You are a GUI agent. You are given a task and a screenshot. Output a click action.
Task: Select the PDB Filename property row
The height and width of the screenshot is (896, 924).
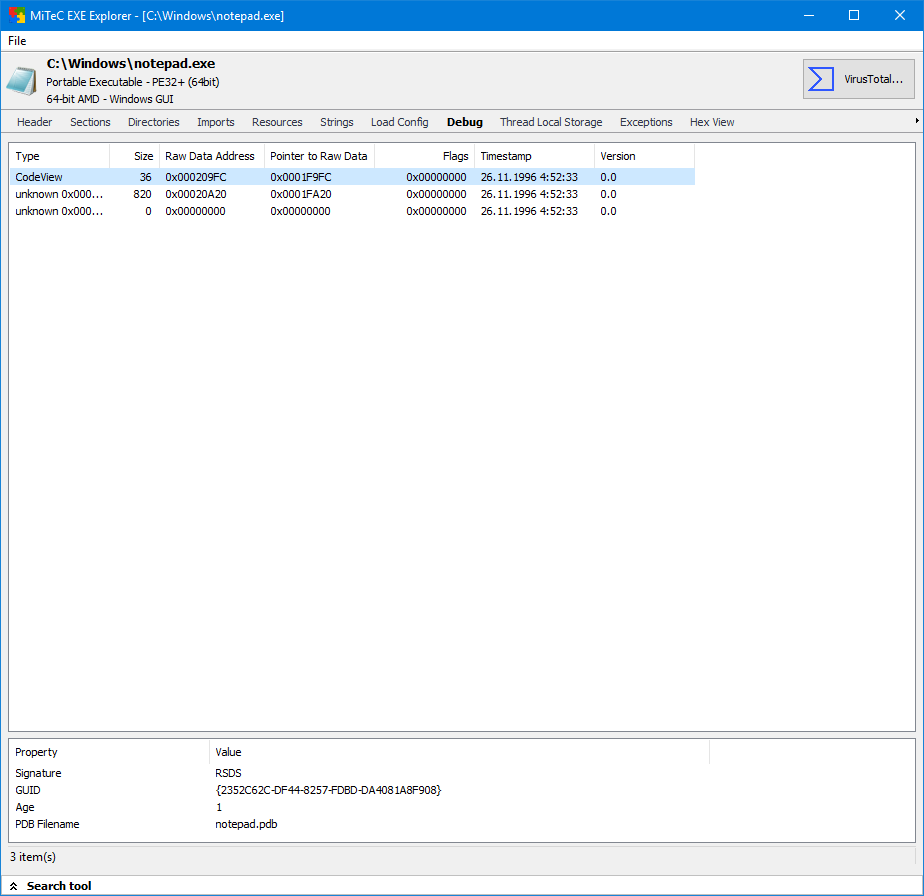[x=359, y=824]
